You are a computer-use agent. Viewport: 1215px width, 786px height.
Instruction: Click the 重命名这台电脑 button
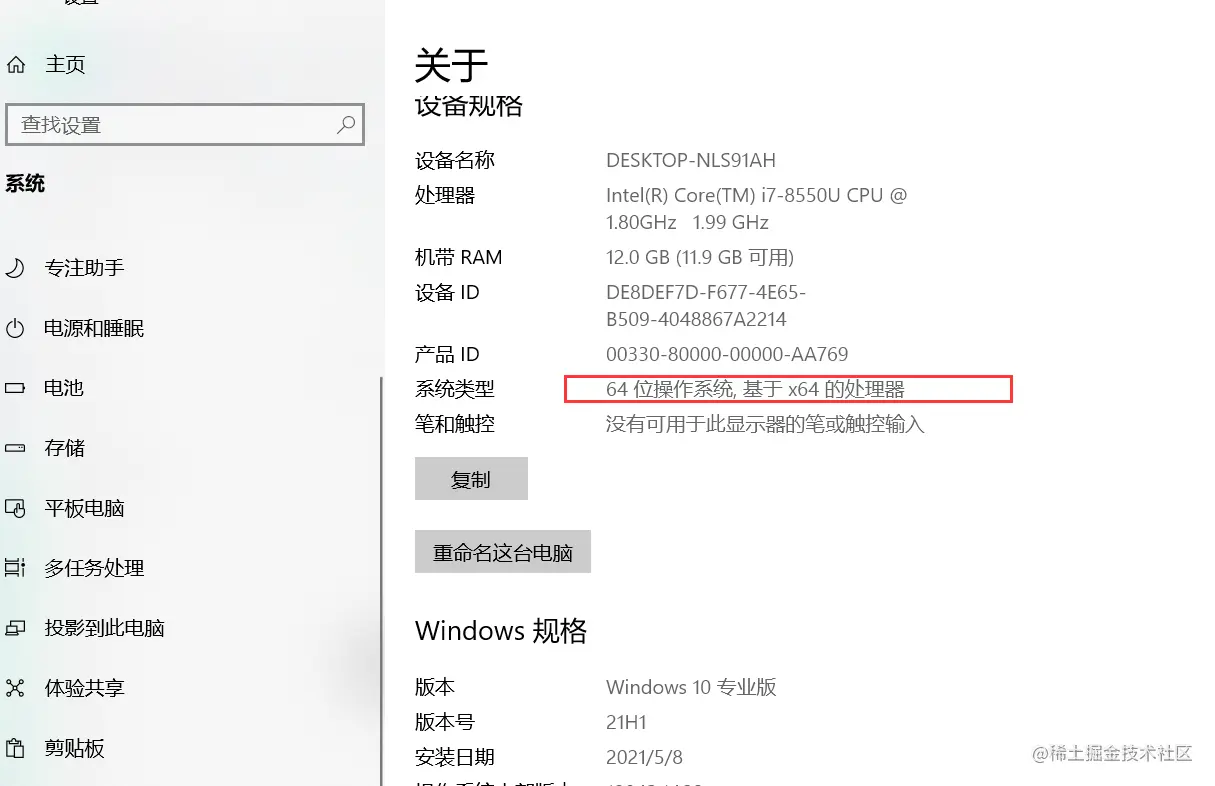(503, 552)
